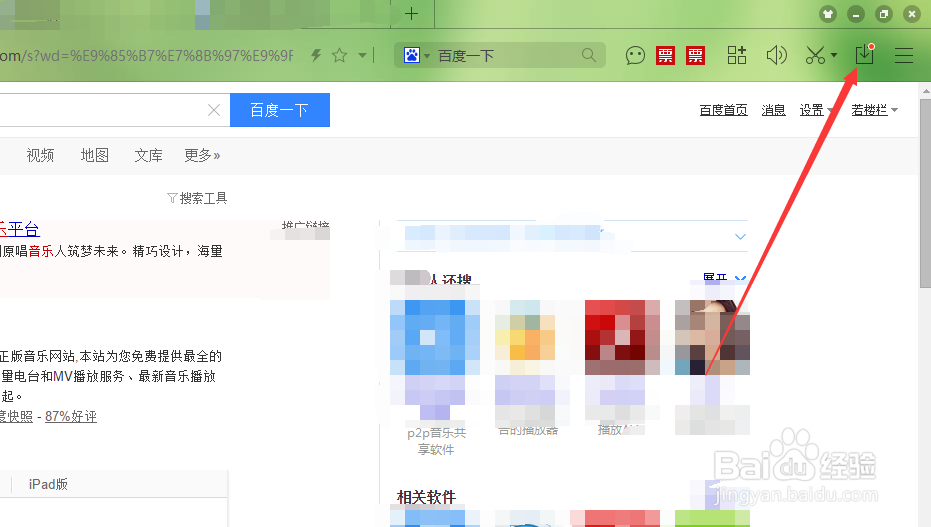Click the scissors screenshot tool

point(815,55)
